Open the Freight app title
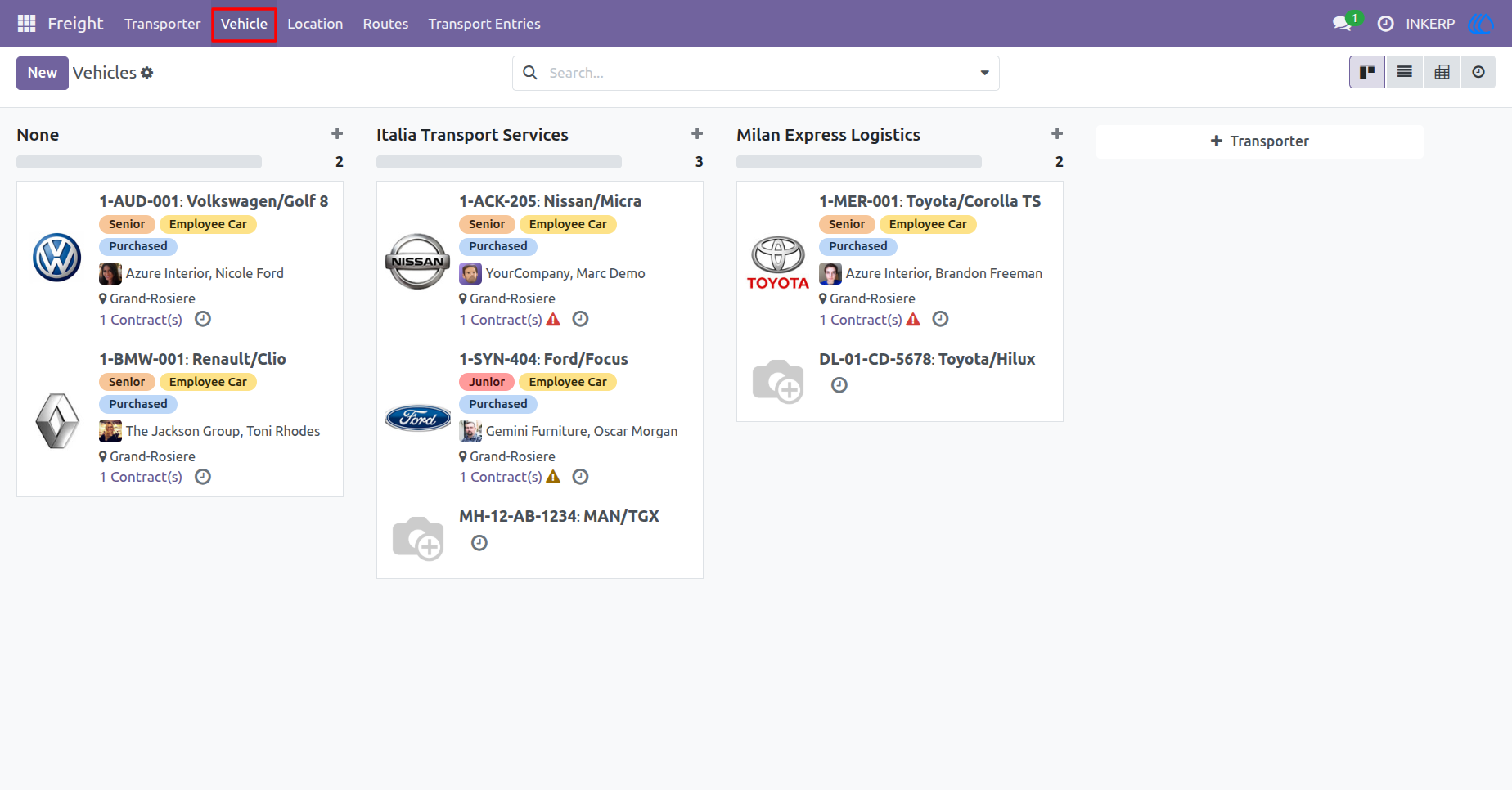 [x=75, y=24]
